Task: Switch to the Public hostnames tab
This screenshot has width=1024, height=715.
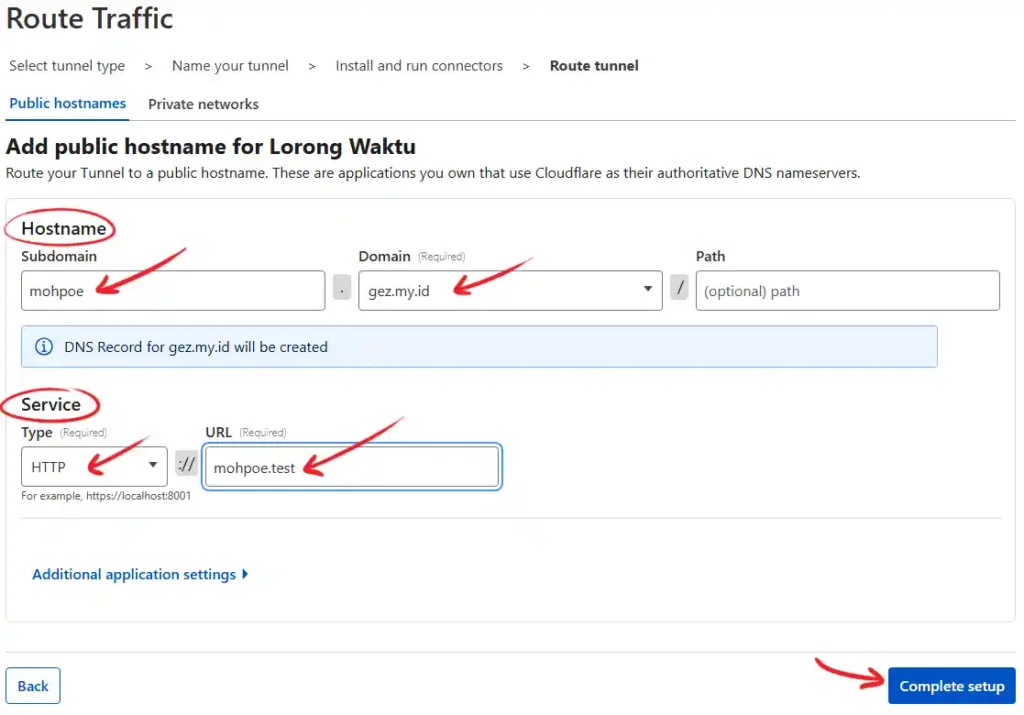Action: pyautogui.click(x=67, y=103)
